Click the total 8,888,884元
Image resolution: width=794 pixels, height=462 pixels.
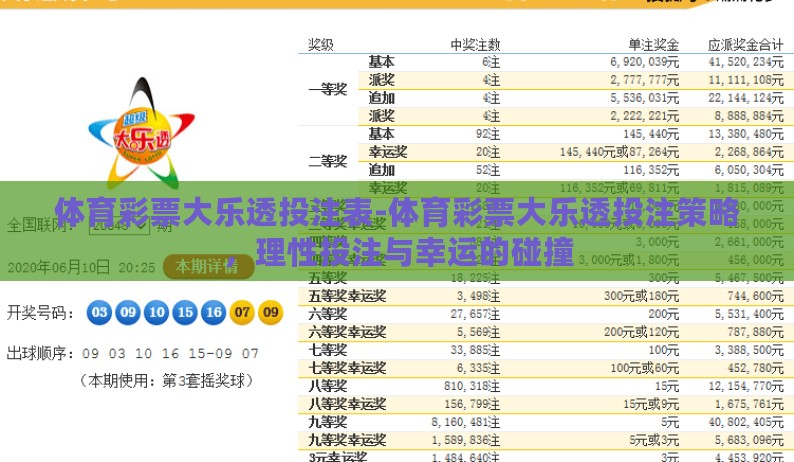(x=749, y=116)
